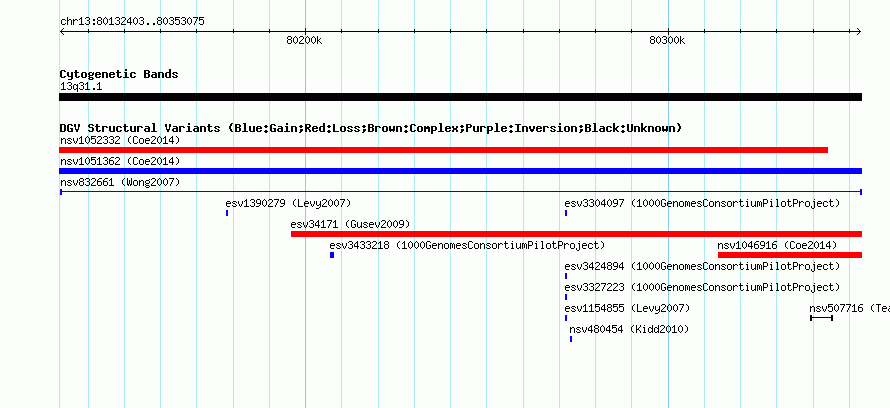Click the esv3424894 blue tick mark
This screenshot has width=890, height=408.
tap(566, 276)
